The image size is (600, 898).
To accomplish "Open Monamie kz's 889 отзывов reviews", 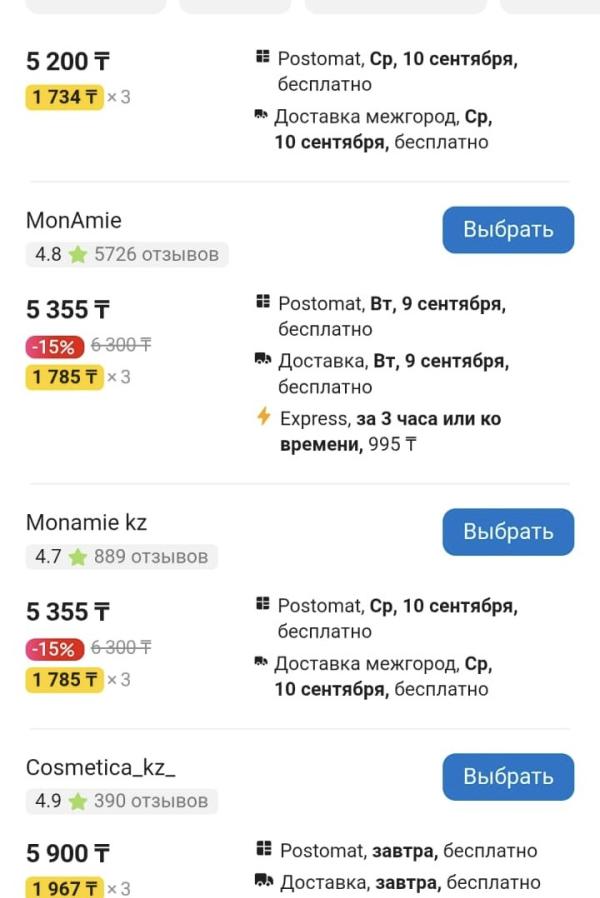I will [151, 557].
